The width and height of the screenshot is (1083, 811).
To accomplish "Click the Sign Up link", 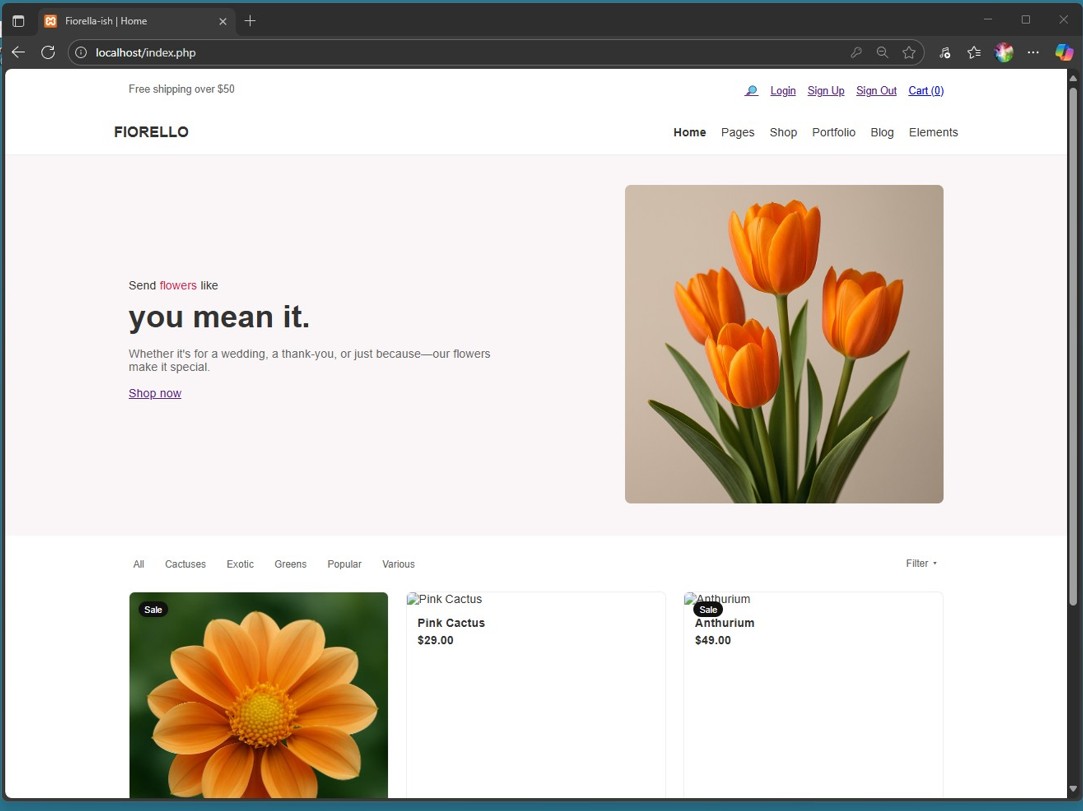I will pyautogui.click(x=825, y=91).
